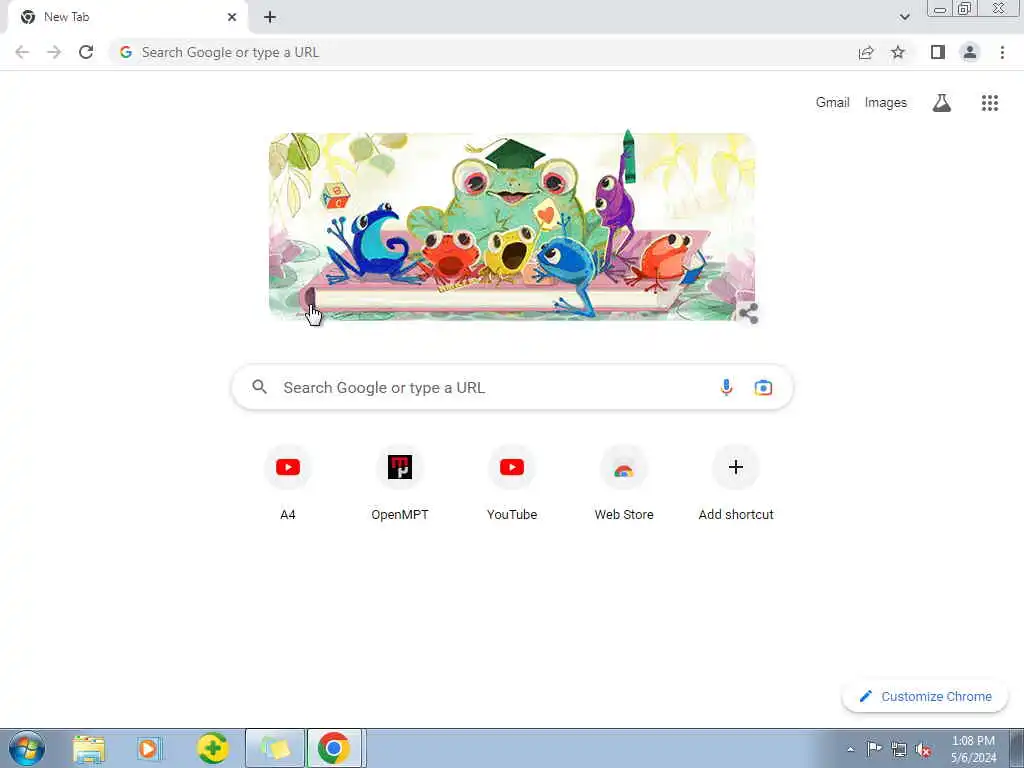Select the Chrome taskbar button
The height and width of the screenshot is (768, 1024).
click(334, 748)
